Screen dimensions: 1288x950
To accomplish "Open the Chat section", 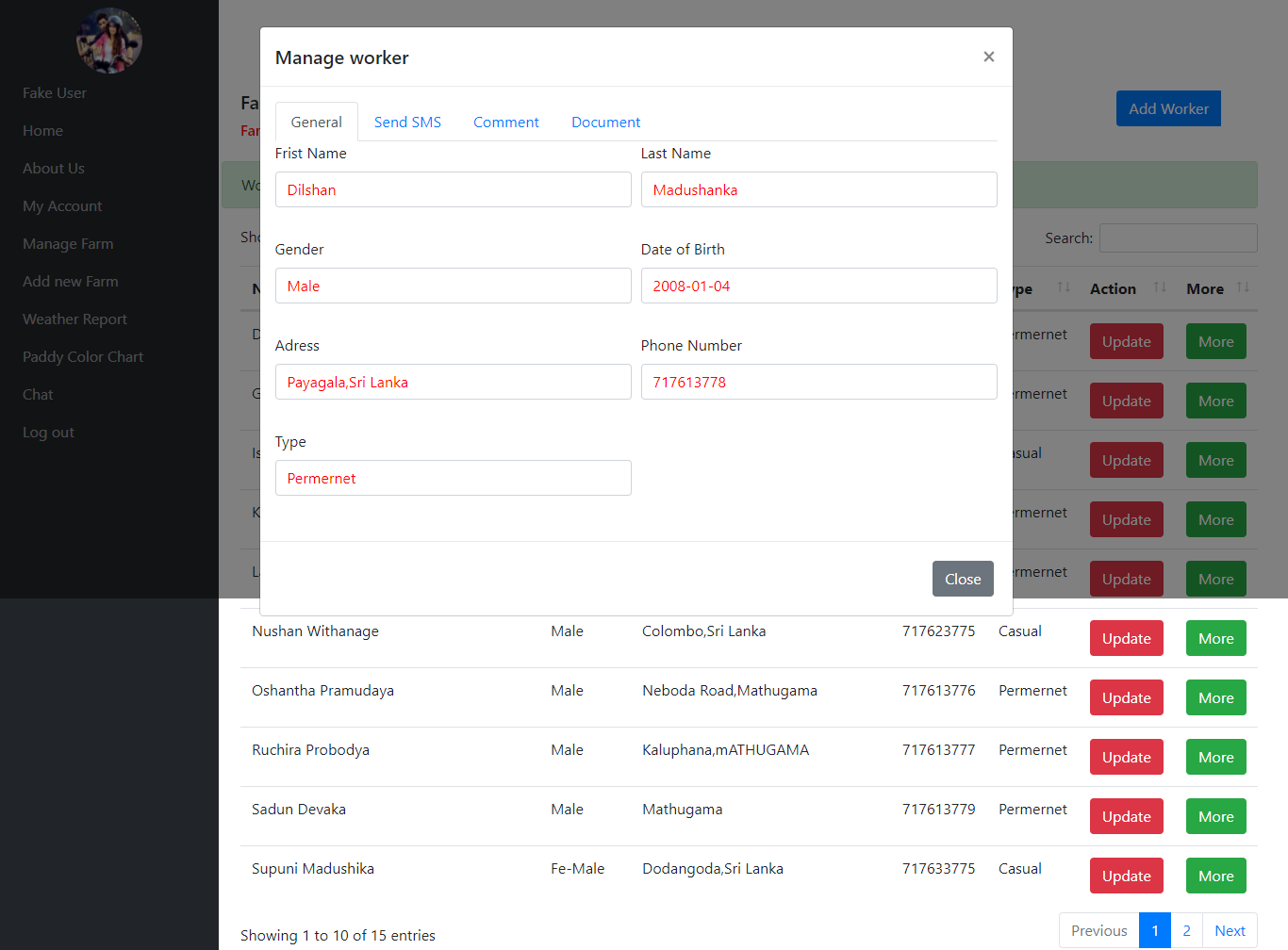I will 38,394.
